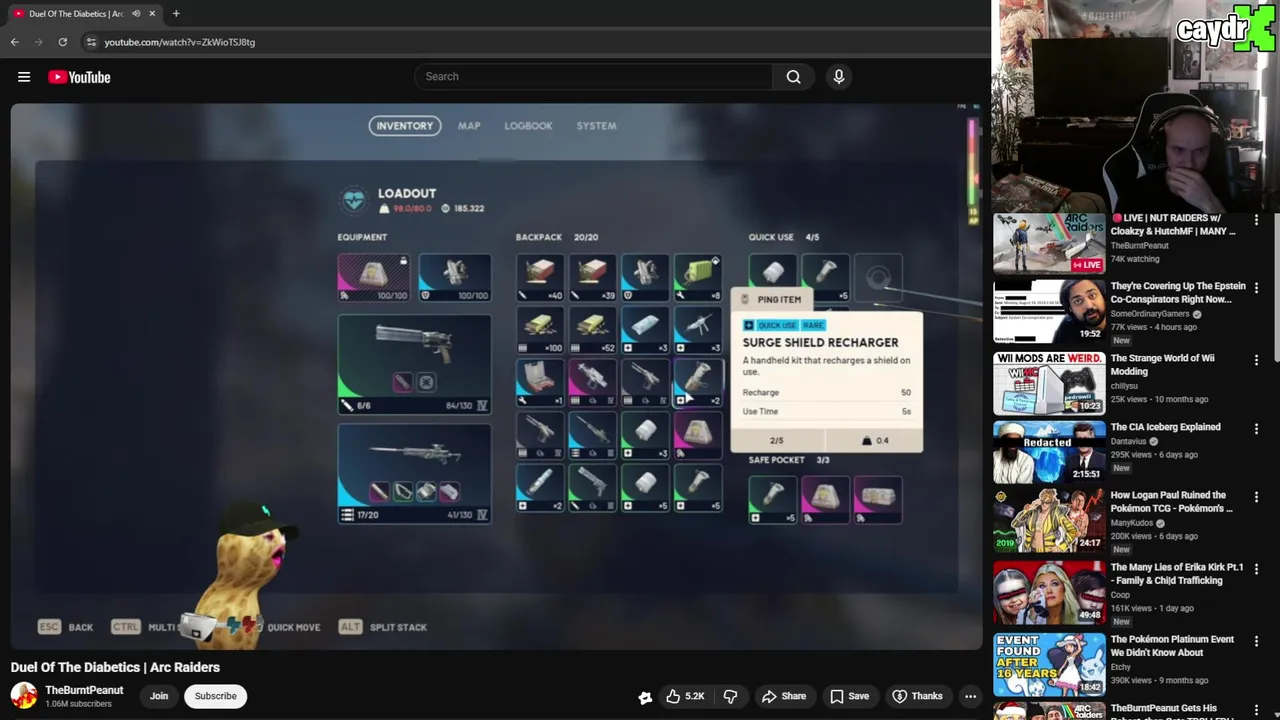1280x720 pixels.
Task: Click the empty fifth Quick Use slot
Action: pos(877,278)
